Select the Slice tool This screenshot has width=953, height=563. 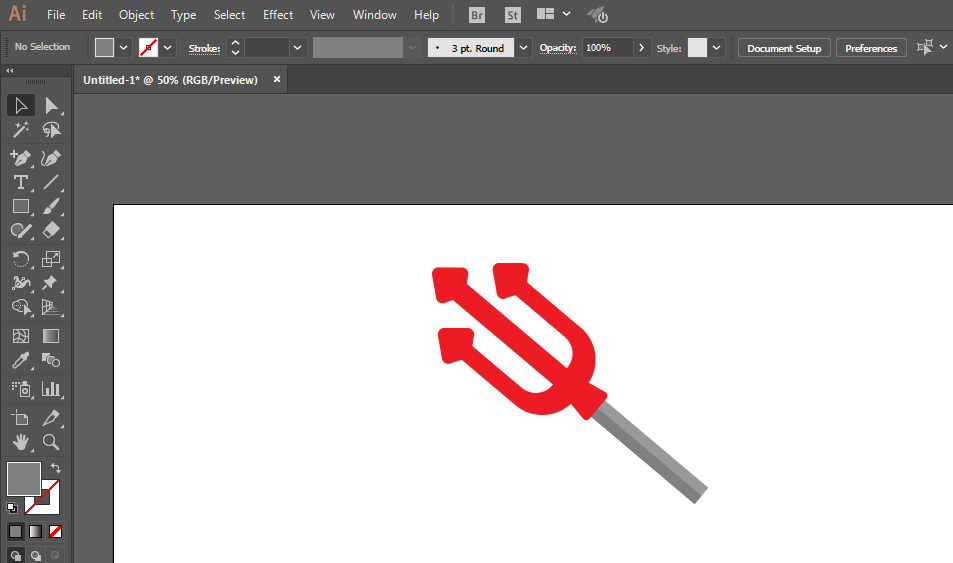pyautogui.click(x=51, y=418)
